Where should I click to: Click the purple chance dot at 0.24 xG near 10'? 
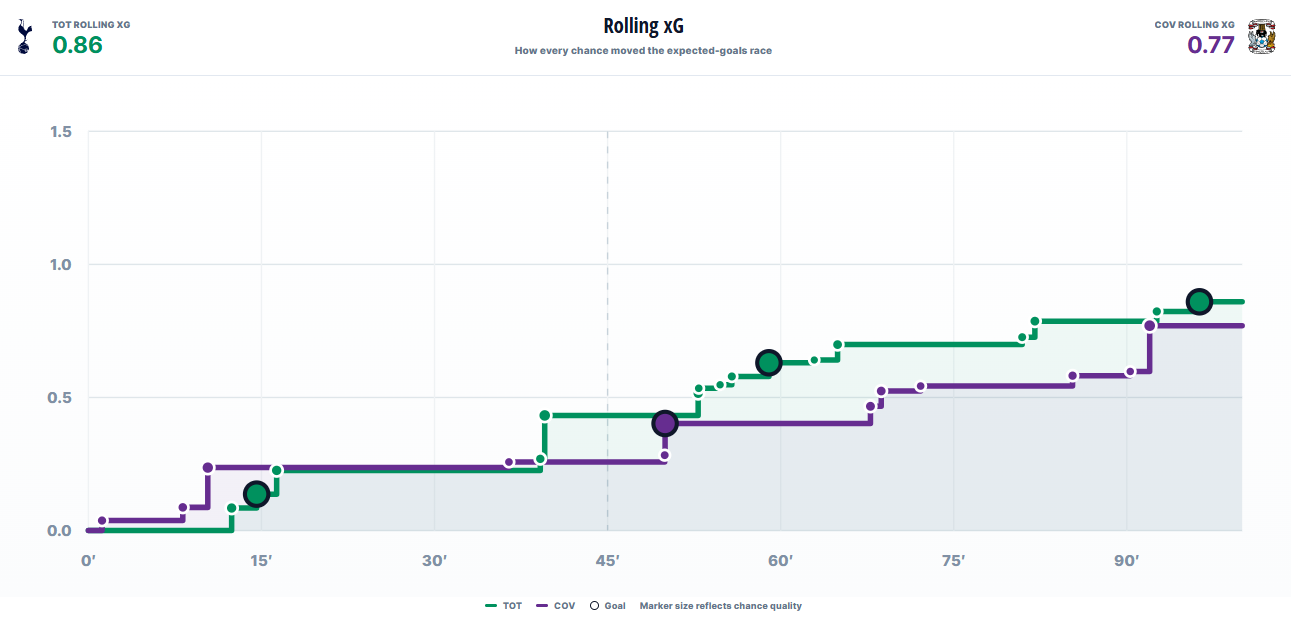pos(208,468)
